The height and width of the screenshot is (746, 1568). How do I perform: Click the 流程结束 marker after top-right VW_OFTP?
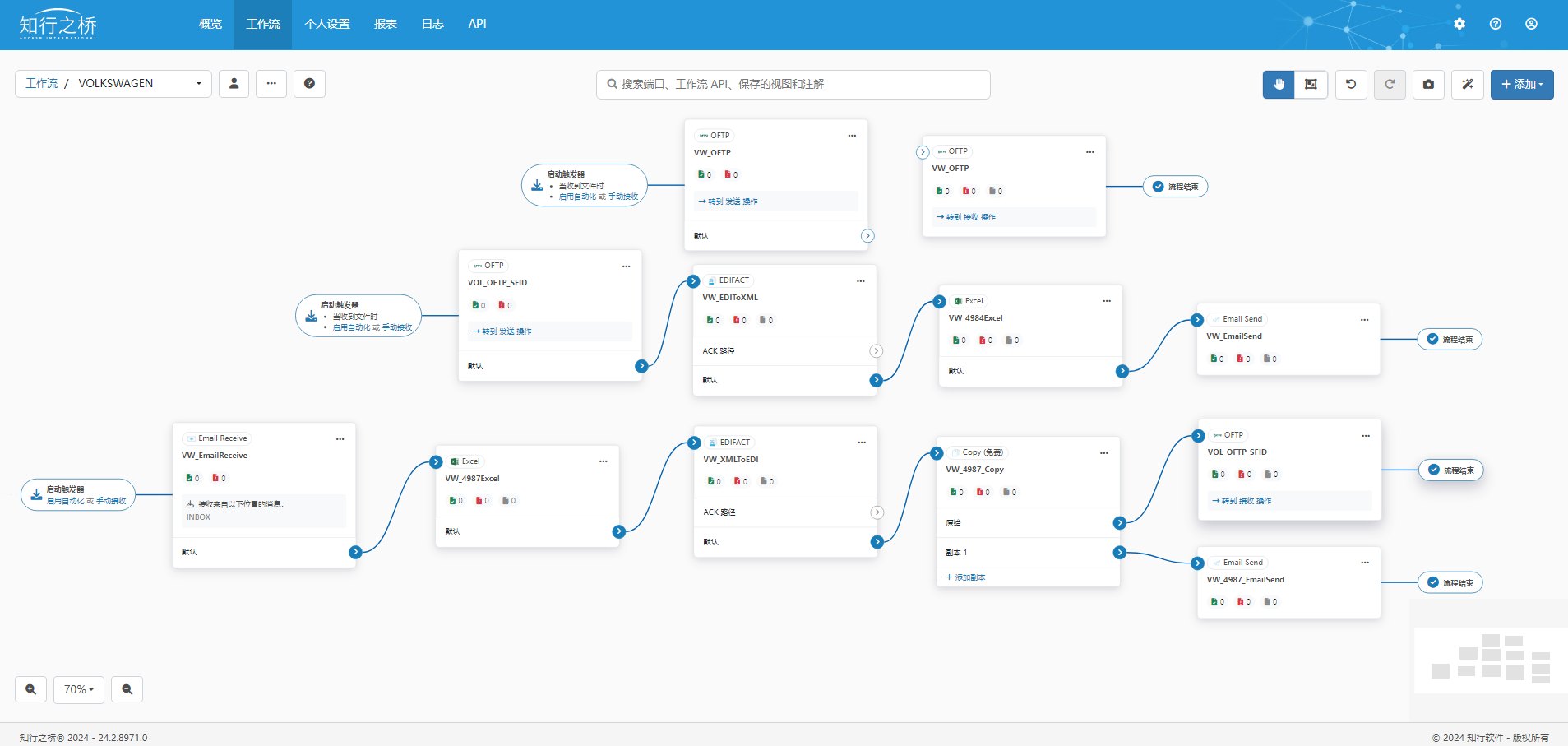point(1176,187)
